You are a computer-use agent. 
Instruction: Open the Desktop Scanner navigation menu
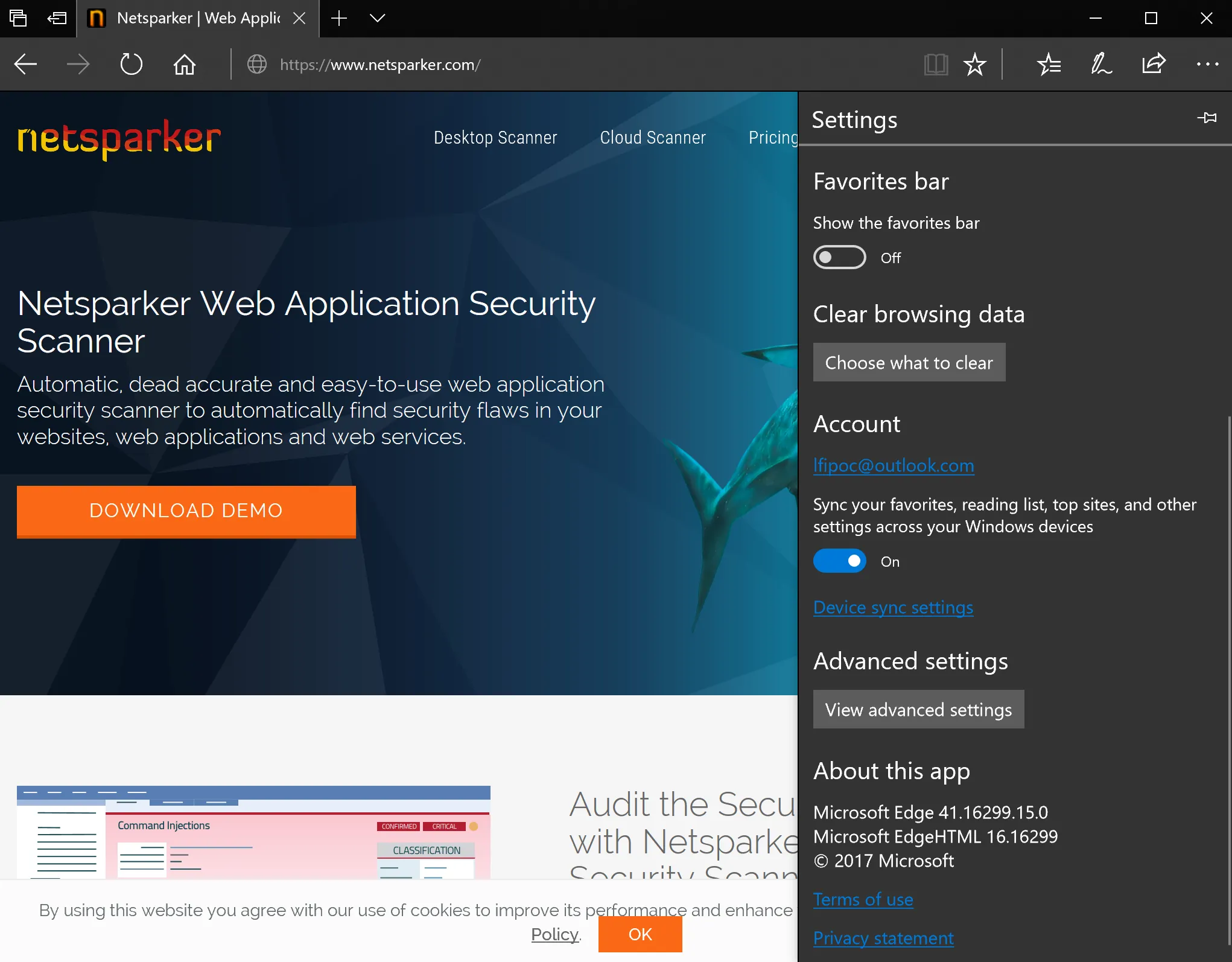point(495,138)
